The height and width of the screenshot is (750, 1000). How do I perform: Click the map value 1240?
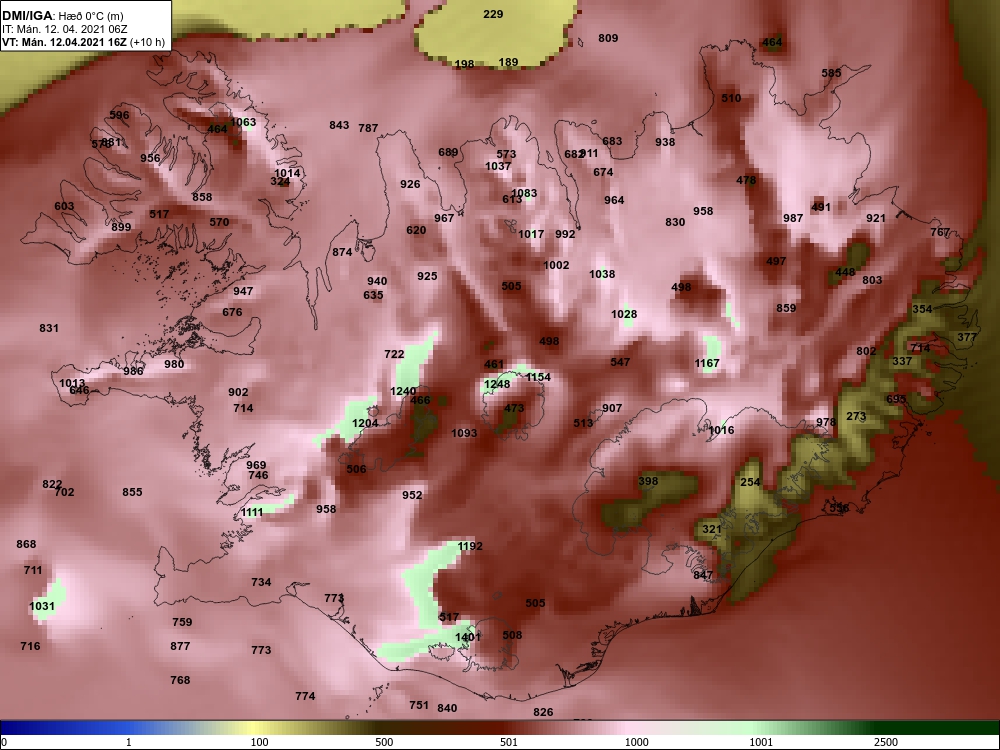402,392
